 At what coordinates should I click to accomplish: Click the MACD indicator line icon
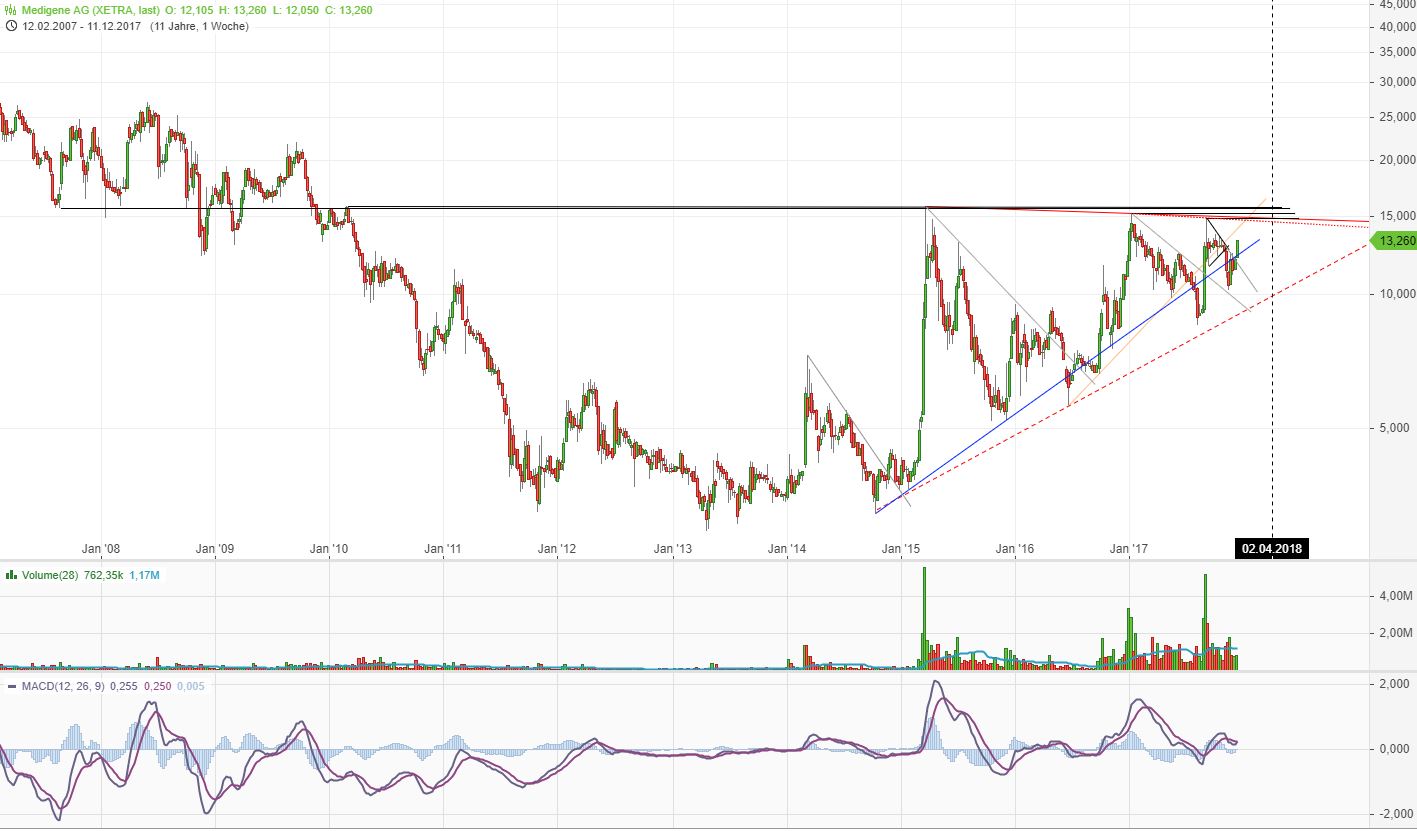(11, 687)
